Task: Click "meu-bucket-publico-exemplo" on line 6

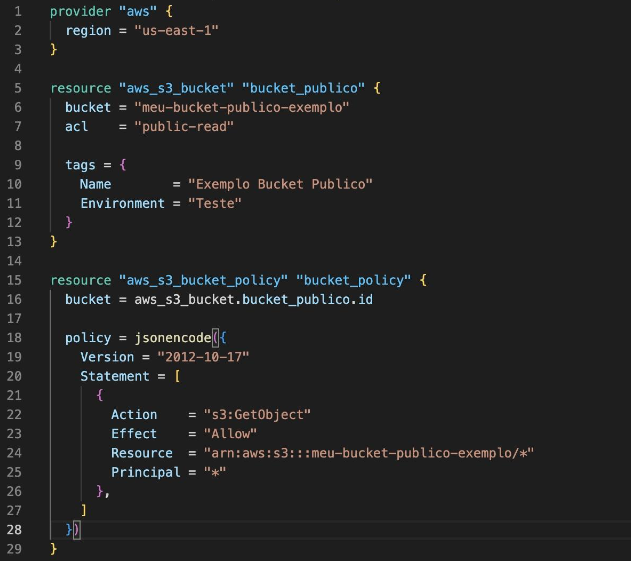Action: coord(241,107)
